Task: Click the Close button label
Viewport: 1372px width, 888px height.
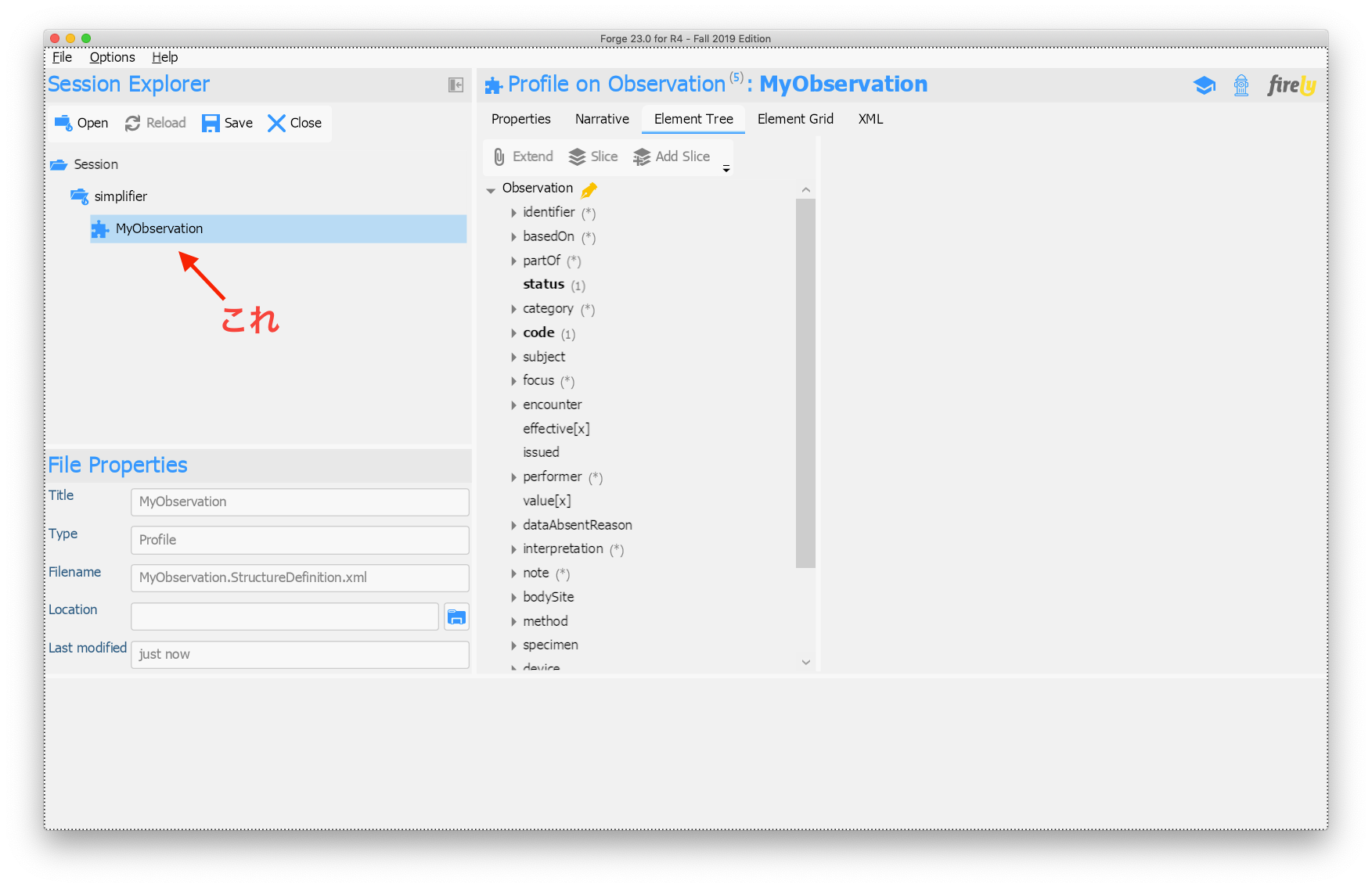Action: pos(305,123)
